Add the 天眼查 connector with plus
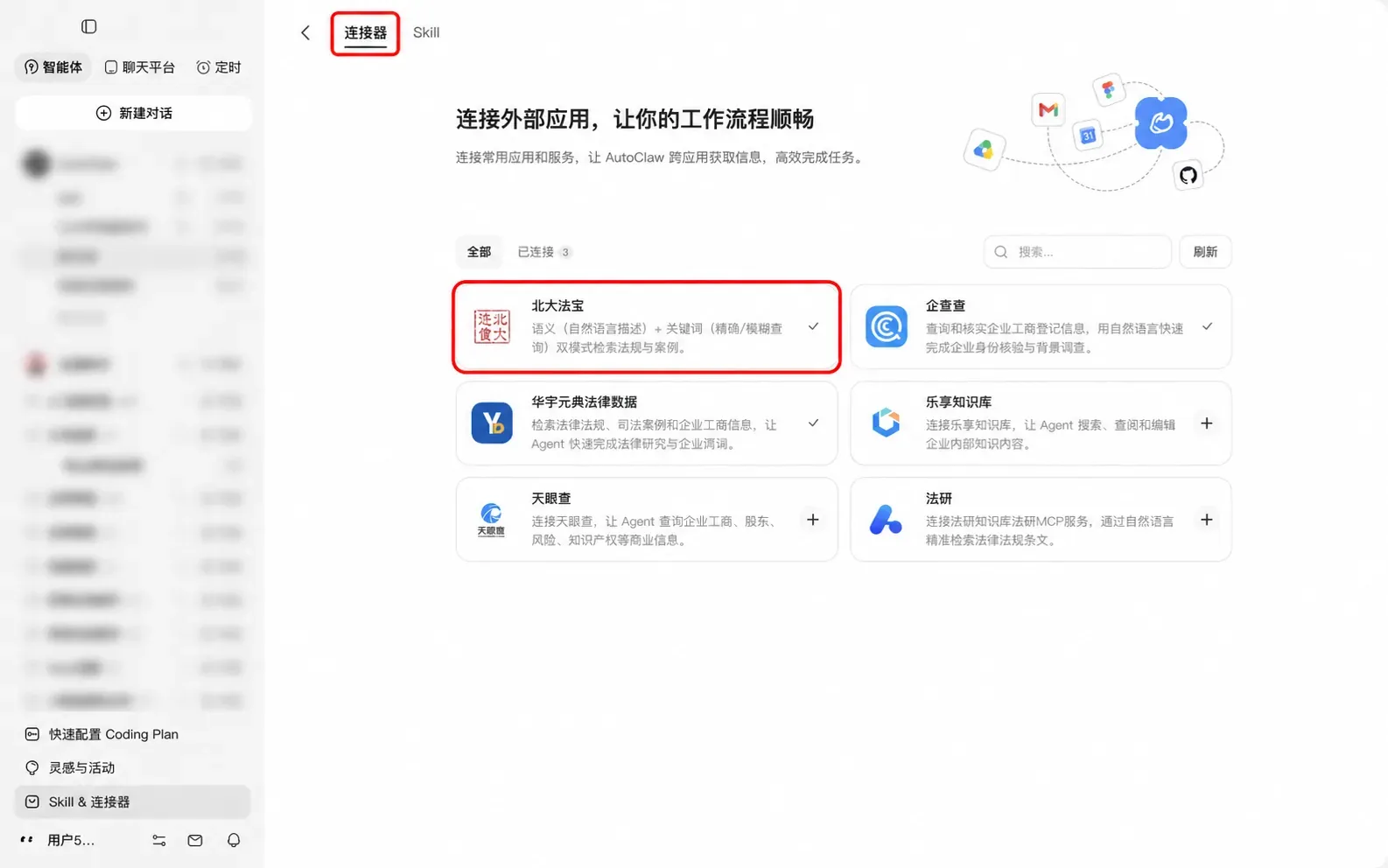 click(x=813, y=520)
